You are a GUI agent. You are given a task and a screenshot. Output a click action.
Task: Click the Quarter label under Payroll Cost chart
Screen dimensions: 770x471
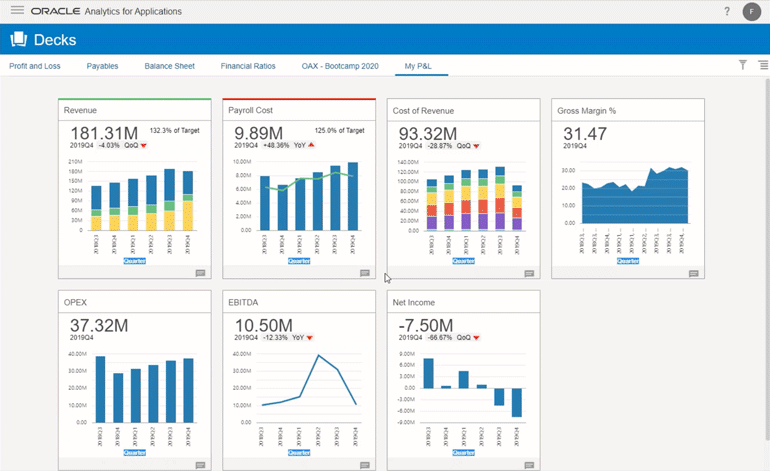pyautogui.click(x=299, y=261)
